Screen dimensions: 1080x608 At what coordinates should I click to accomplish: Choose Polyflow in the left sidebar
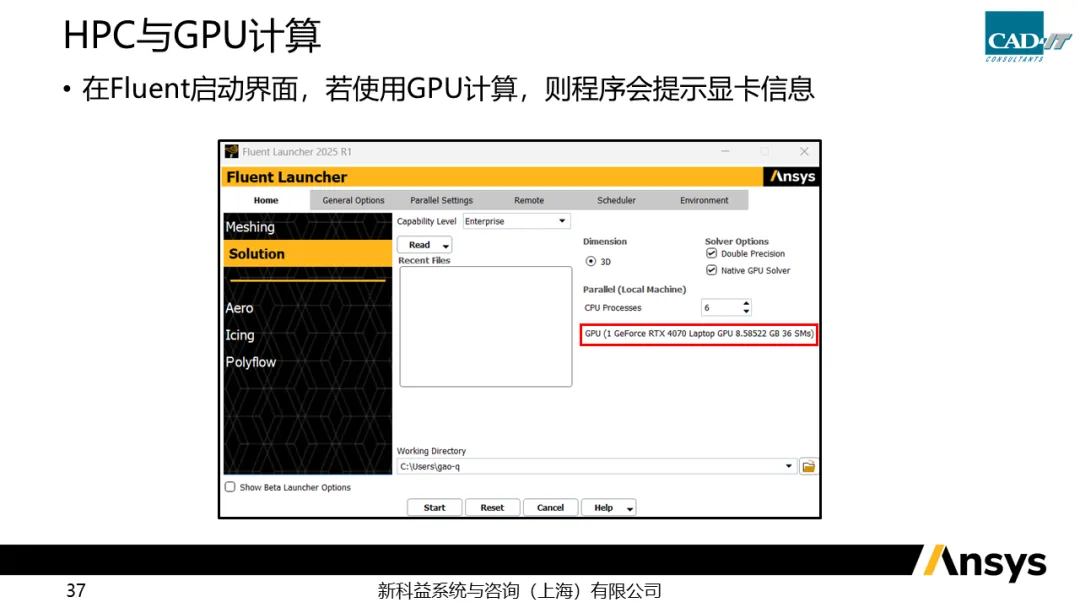pyautogui.click(x=250, y=362)
